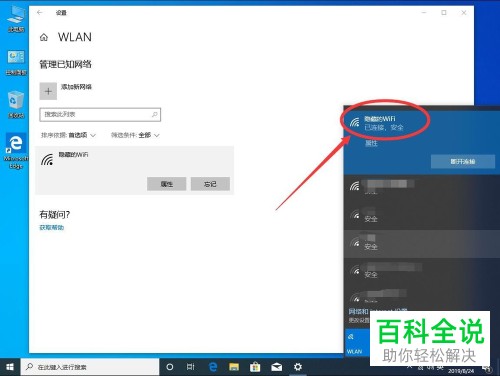Launch Edge from the taskbar
500x376 pixels.
[x=212, y=367]
